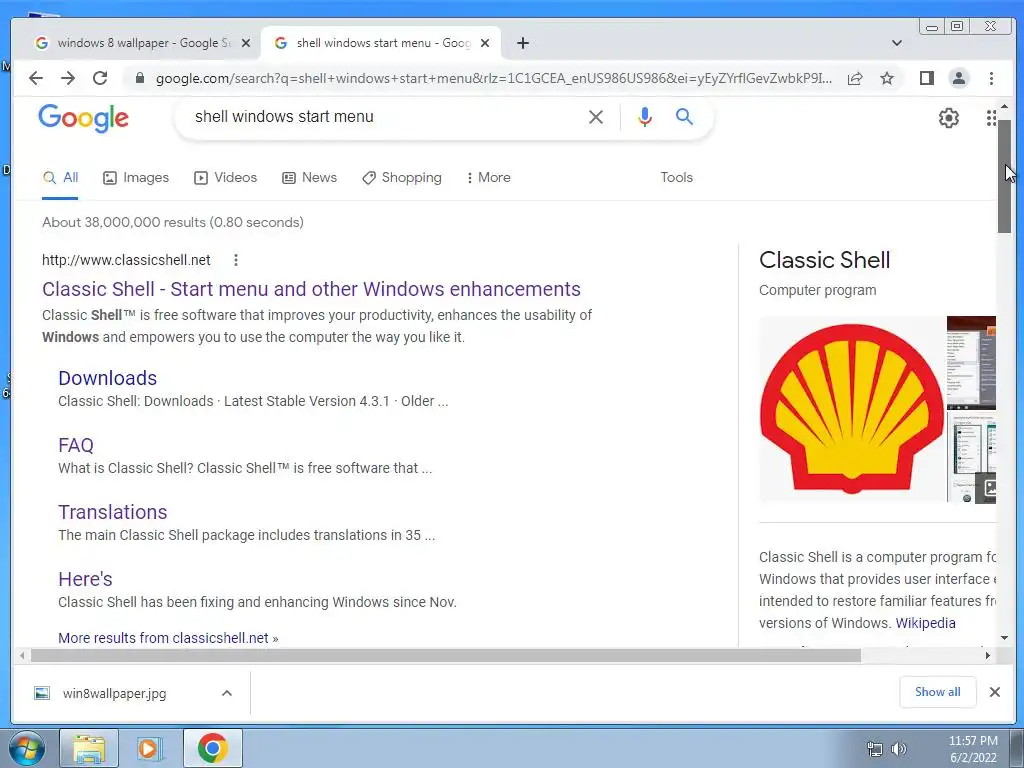
Task: Click the Classic Shell panel heading
Action: [x=824, y=260]
